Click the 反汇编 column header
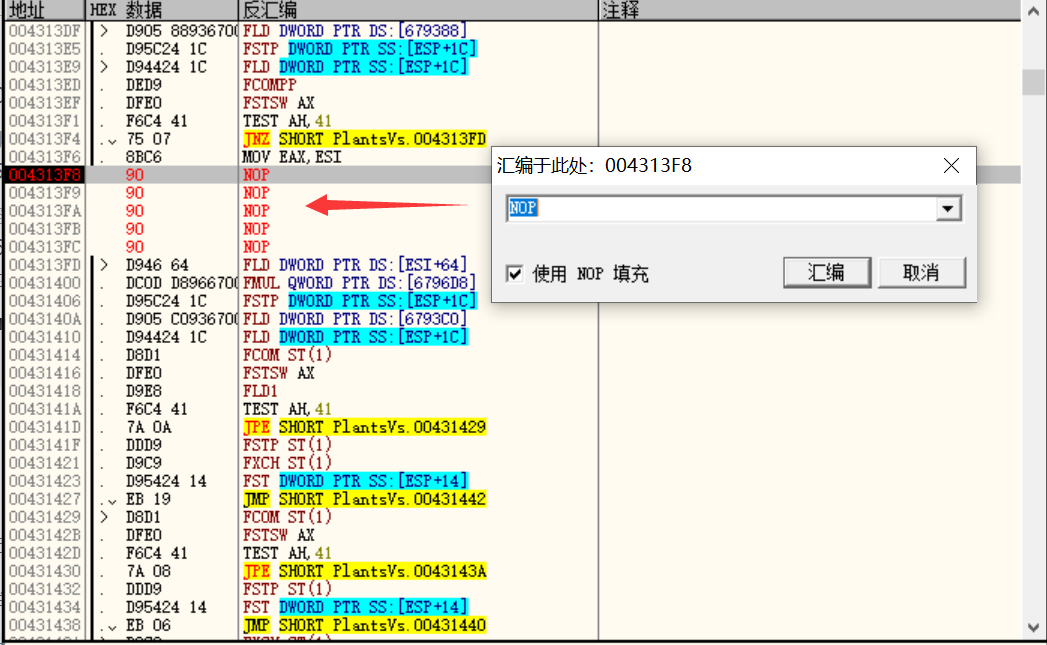 (x=418, y=10)
